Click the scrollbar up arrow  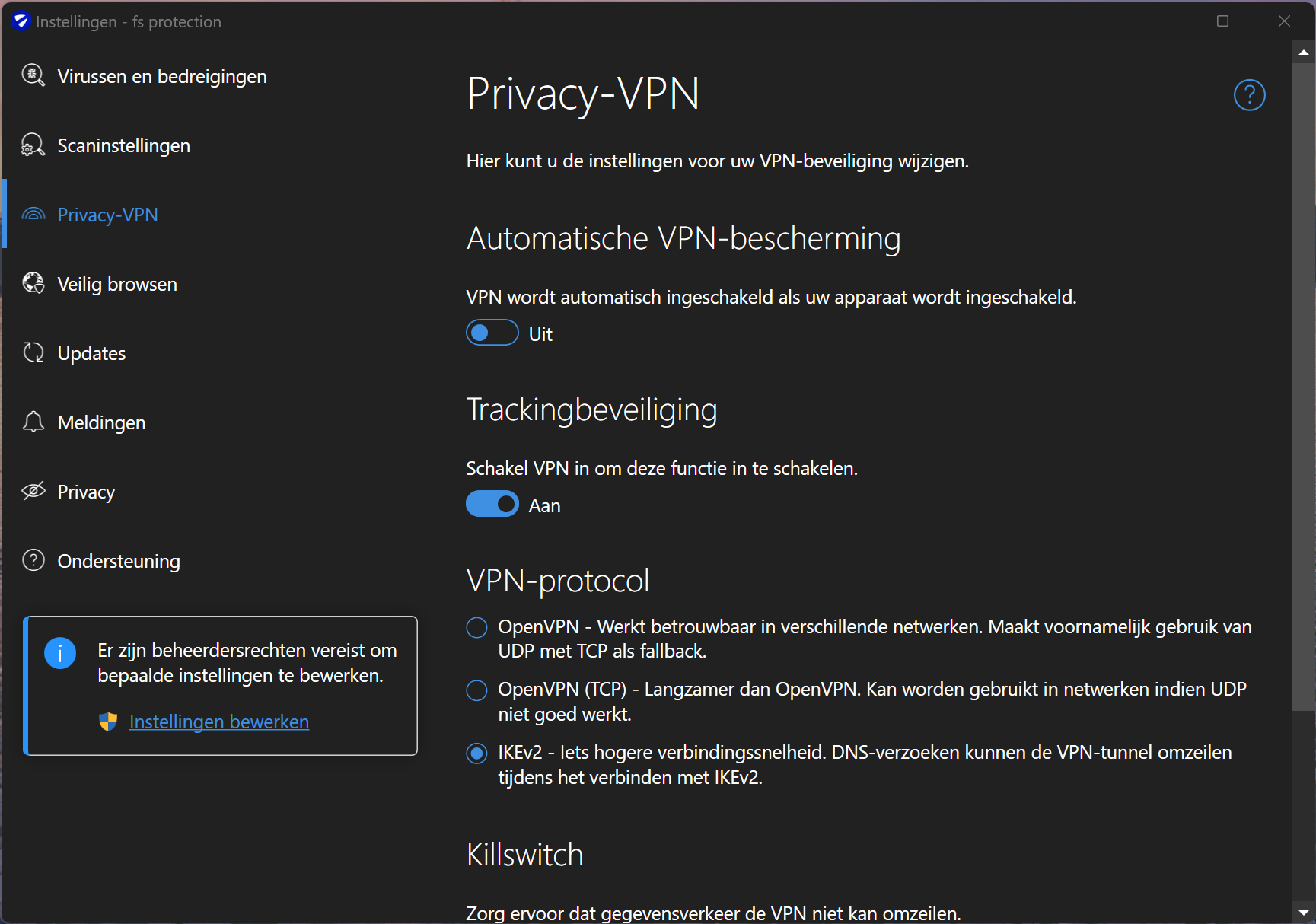point(1304,53)
